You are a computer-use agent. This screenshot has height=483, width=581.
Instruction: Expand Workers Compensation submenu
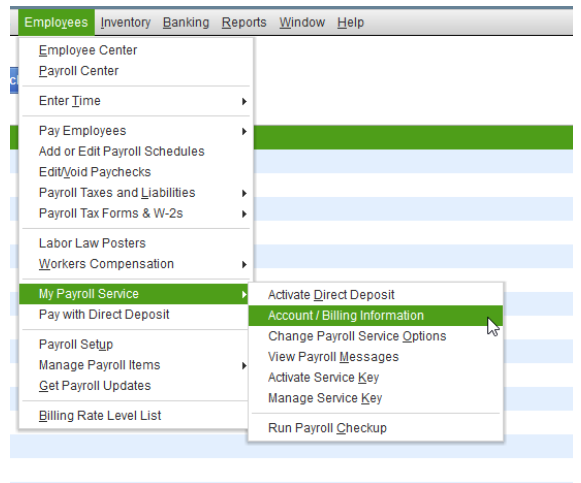click(x=136, y=264)
